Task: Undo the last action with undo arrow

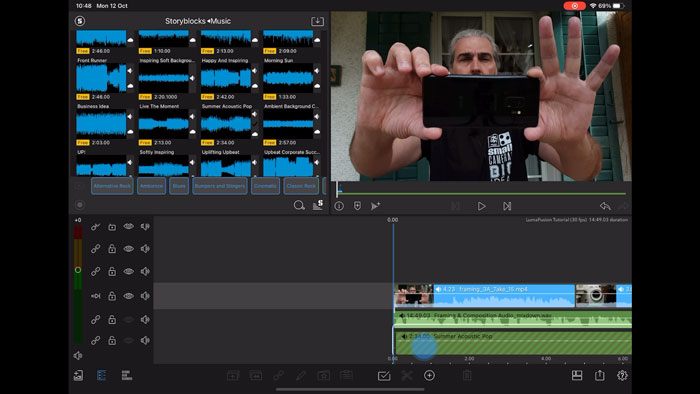Action: tap(605, 206)
